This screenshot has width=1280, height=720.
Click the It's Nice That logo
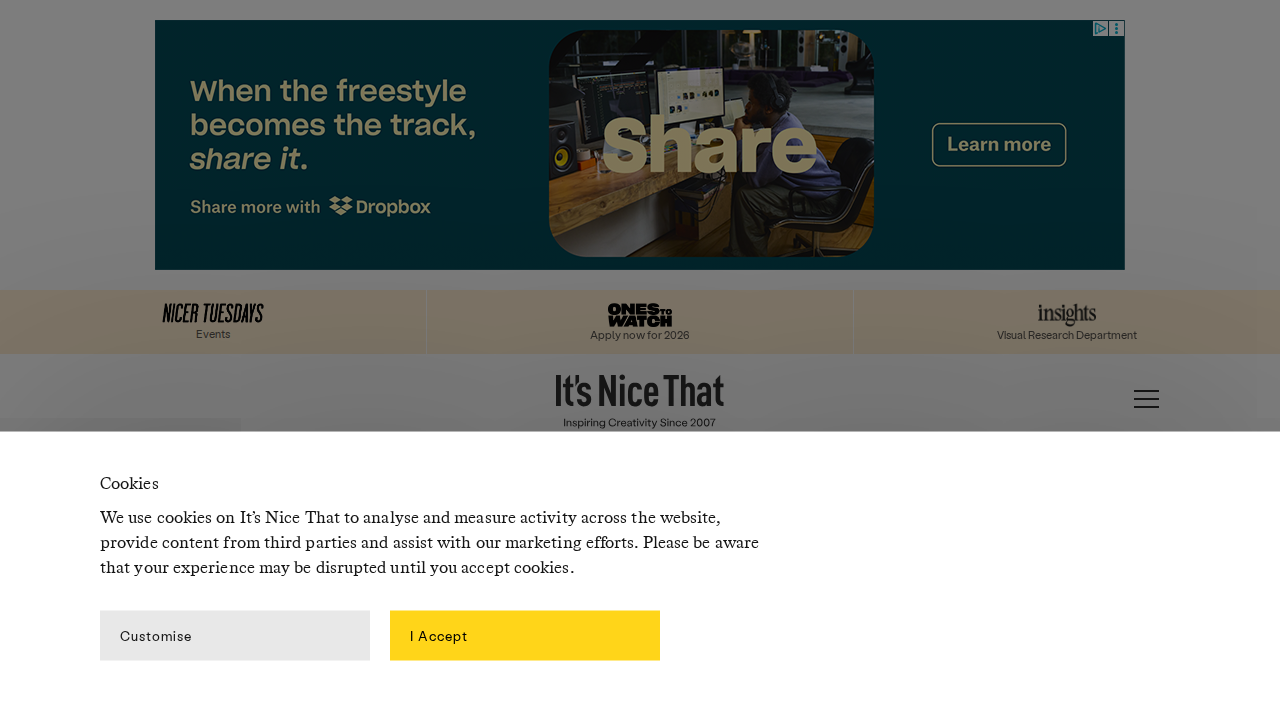click(640, 392)
